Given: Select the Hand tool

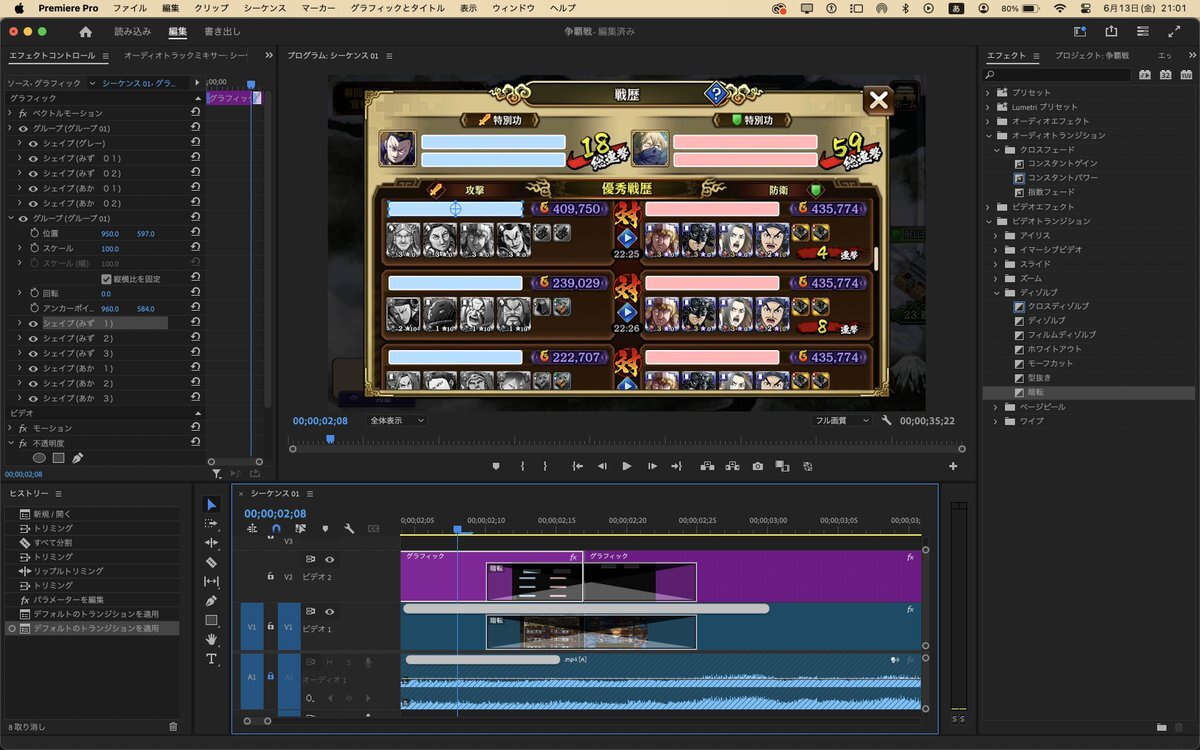Looking at the screenshot, I should (x=211, y=639).
